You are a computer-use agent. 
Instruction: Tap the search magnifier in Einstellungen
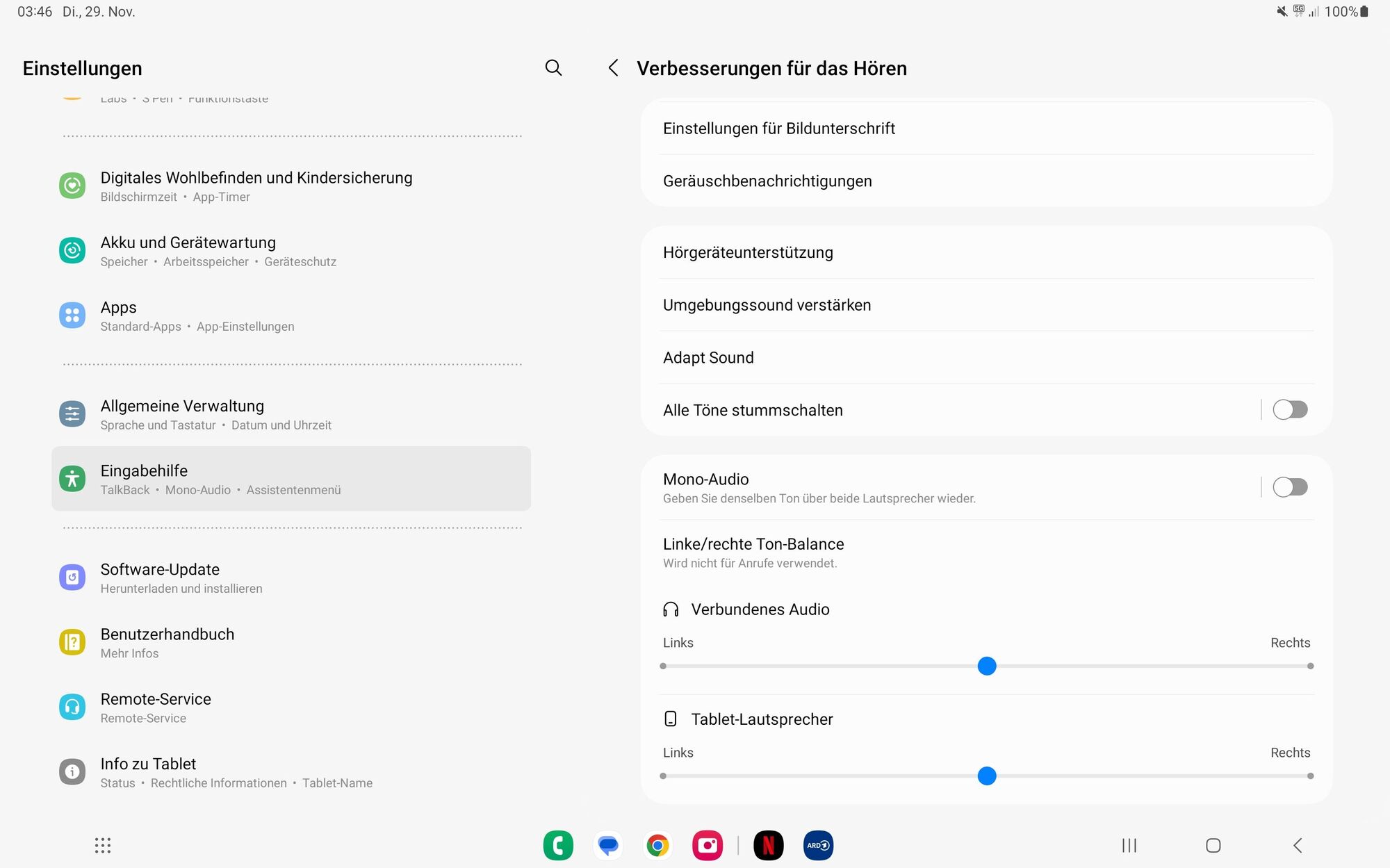tap(553, 68)
